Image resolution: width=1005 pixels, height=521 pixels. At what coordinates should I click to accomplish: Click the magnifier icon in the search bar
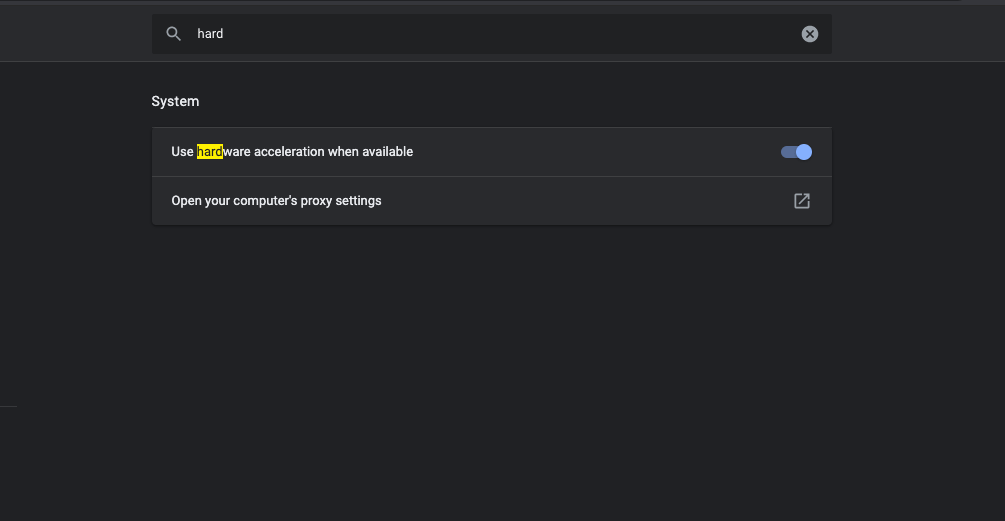click(174, 34)
